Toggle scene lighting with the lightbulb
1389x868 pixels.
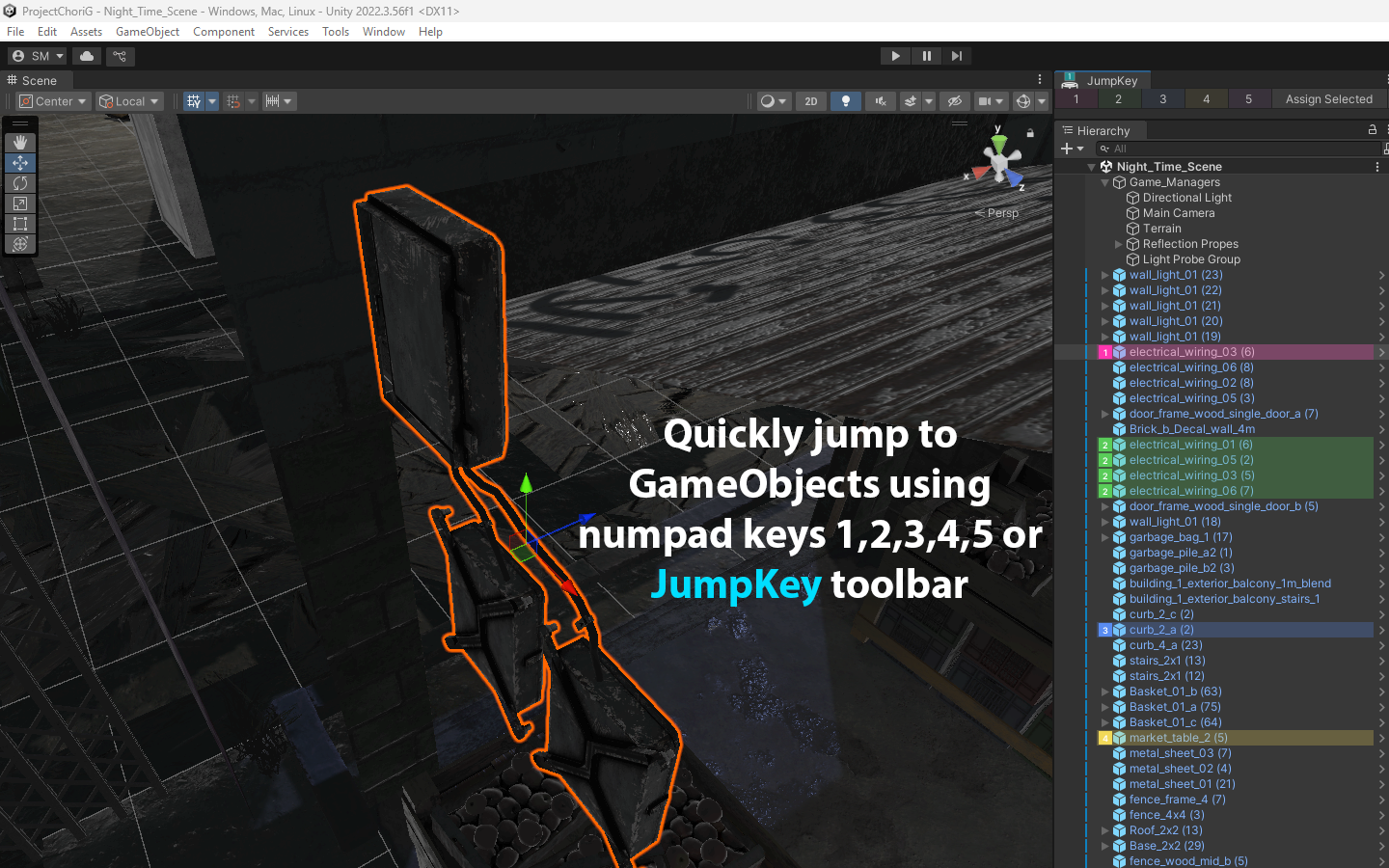(846, 101)
